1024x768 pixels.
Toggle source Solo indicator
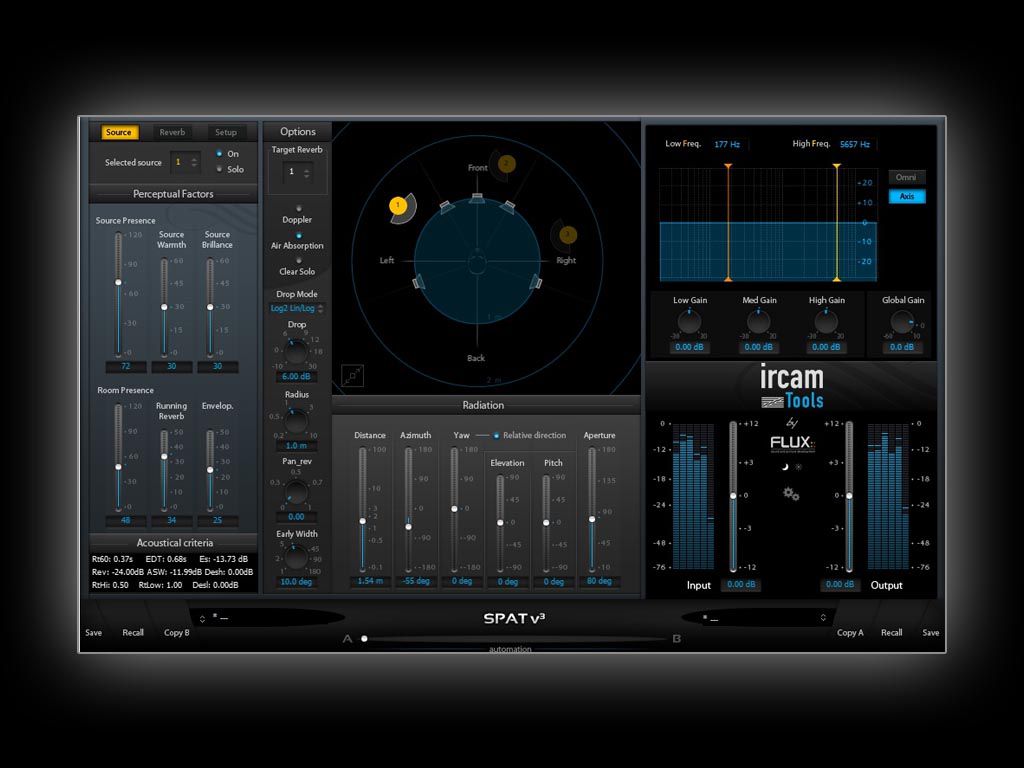[x=219, y=169]
